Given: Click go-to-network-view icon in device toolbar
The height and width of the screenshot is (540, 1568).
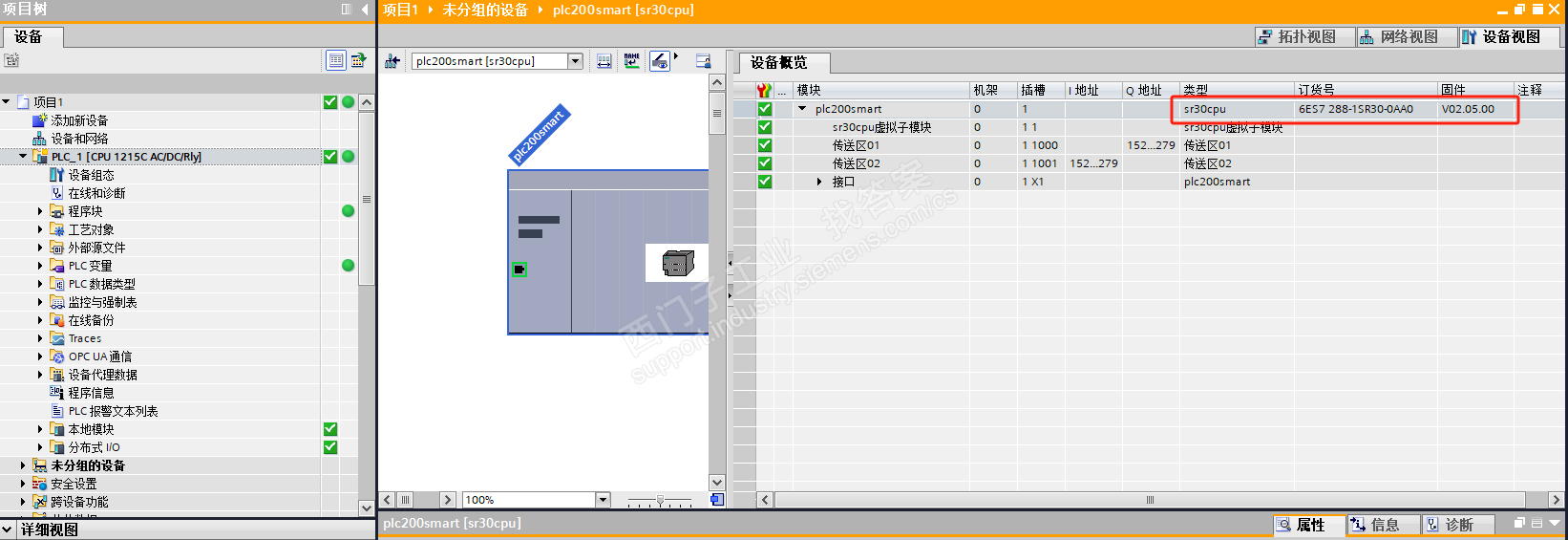Looking at the screenshot, I should [x=392, y=61].
